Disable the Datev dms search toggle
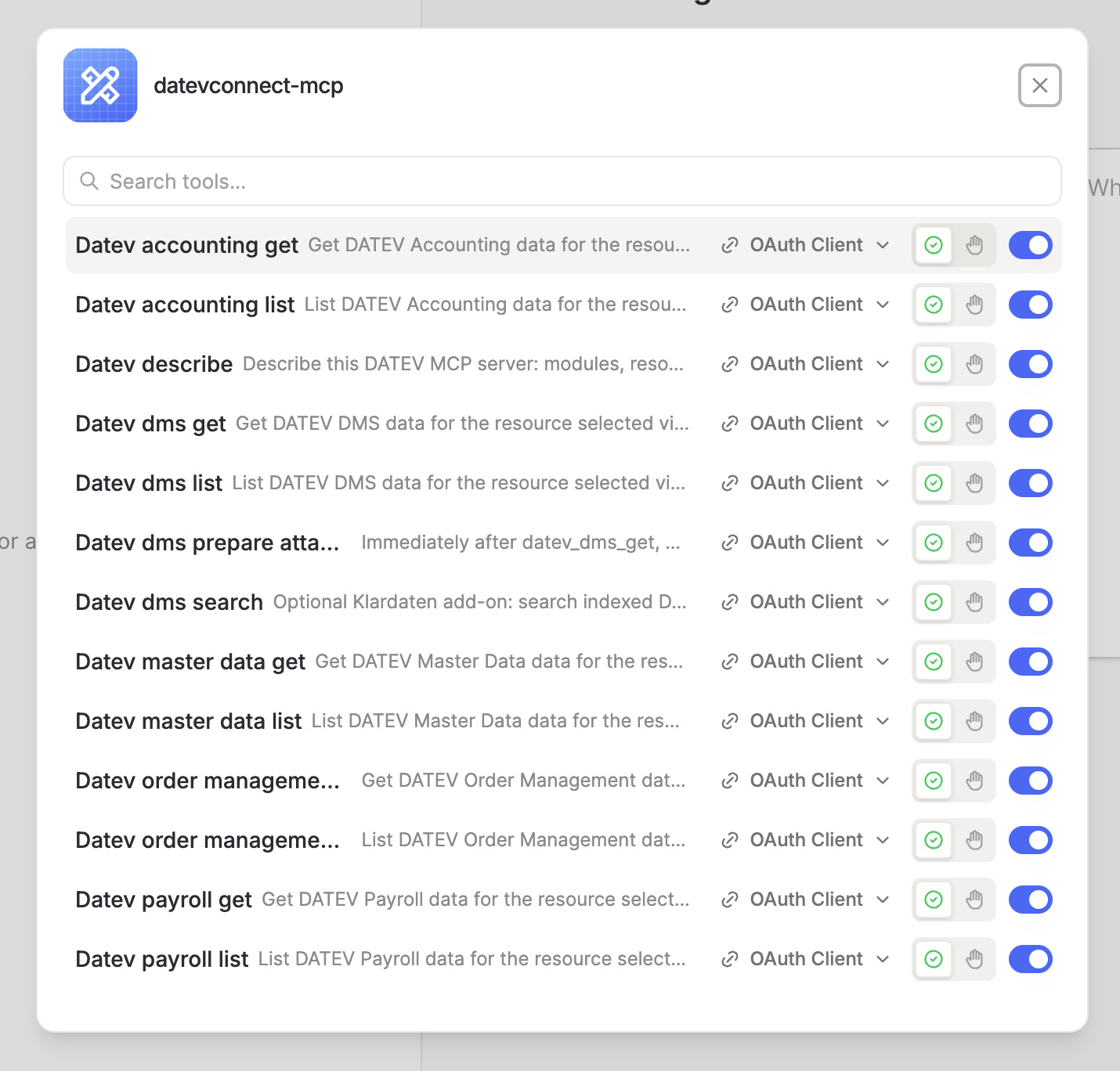 point(1030,602)
